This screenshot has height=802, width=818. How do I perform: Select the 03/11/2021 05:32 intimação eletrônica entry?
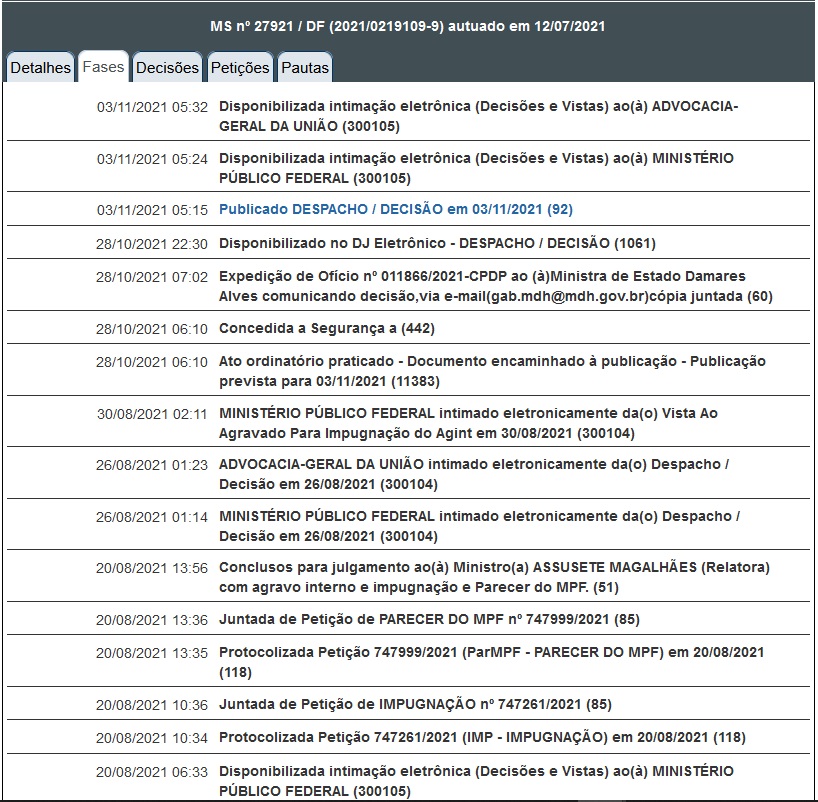[x=478, y=116]
